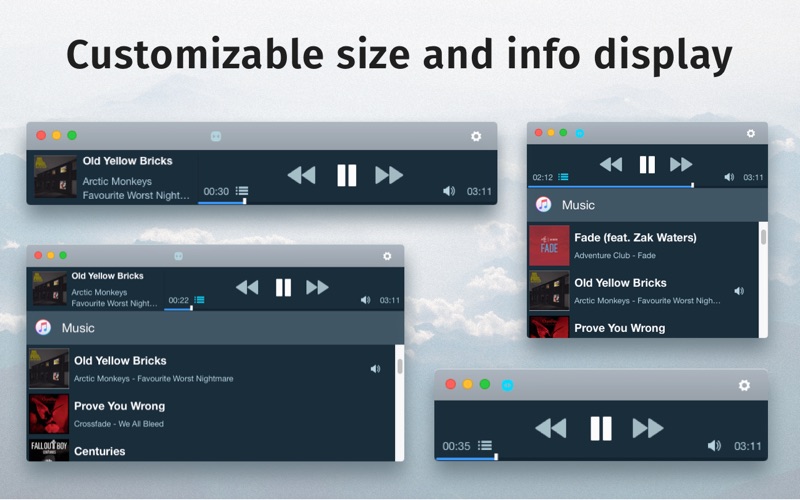Pause playback in the 02:12 player window
Viewport: 800px width, 500px height.
[647, 164]
